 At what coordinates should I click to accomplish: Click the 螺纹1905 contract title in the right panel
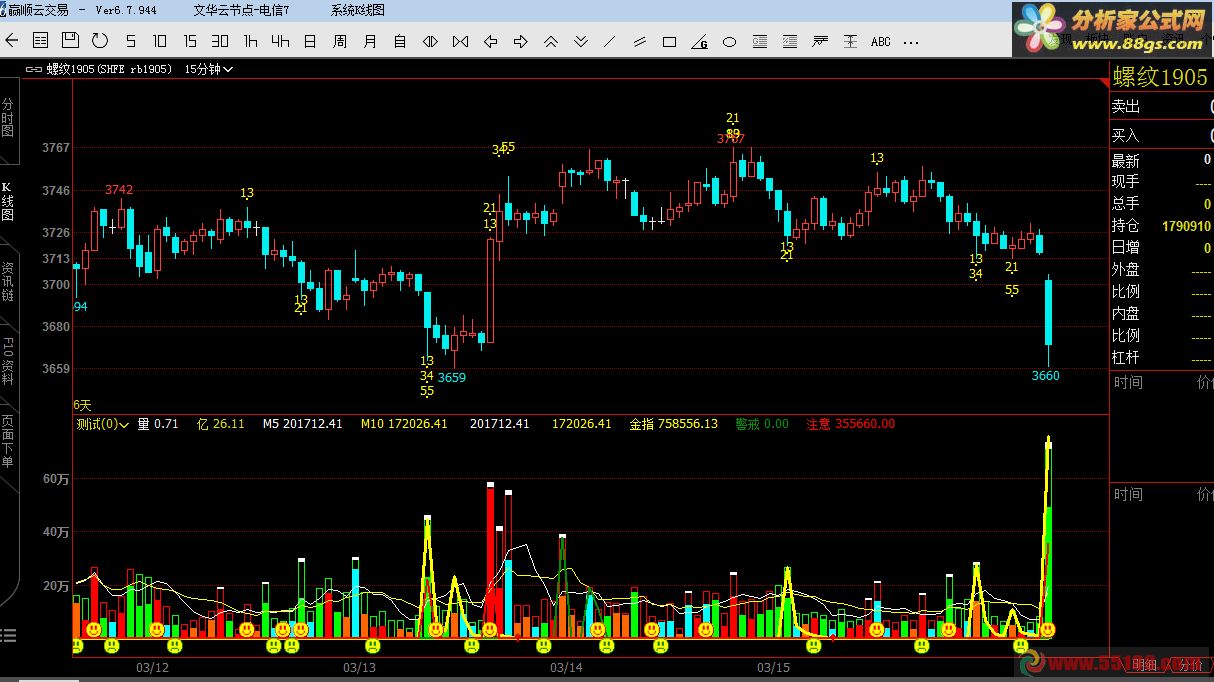[1162, 77]
